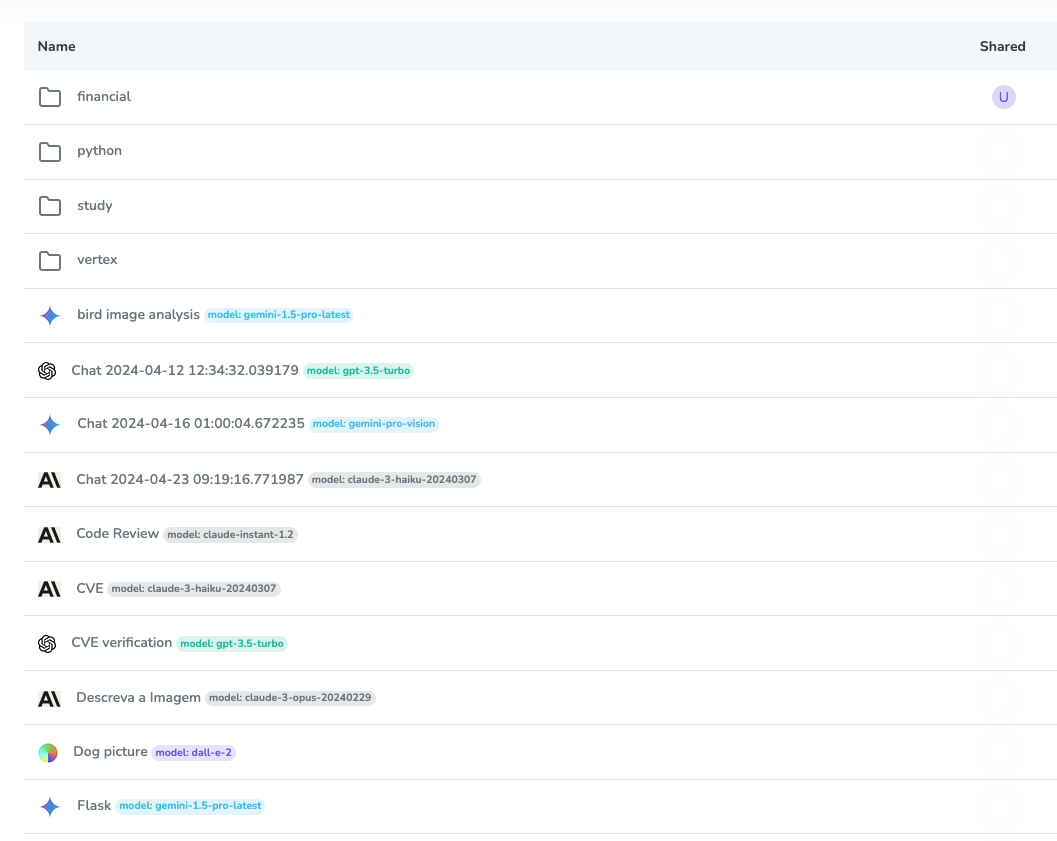Click the DALL-E icon beside Dog picture

[x=48, y=752]
